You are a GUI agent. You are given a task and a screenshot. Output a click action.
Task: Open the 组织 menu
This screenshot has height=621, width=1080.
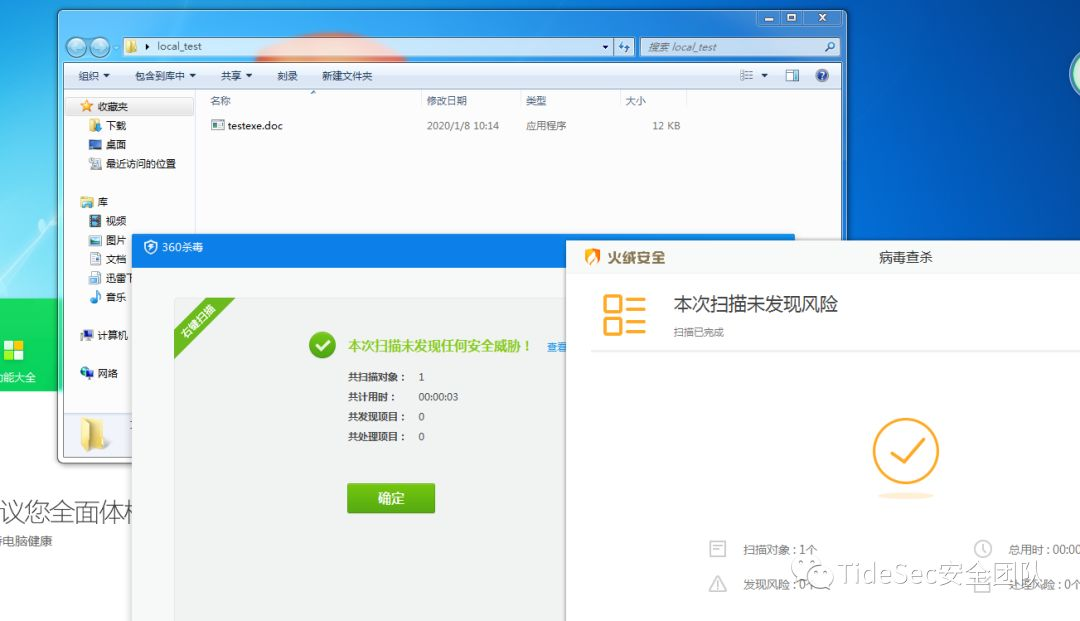tap(94, 76)
